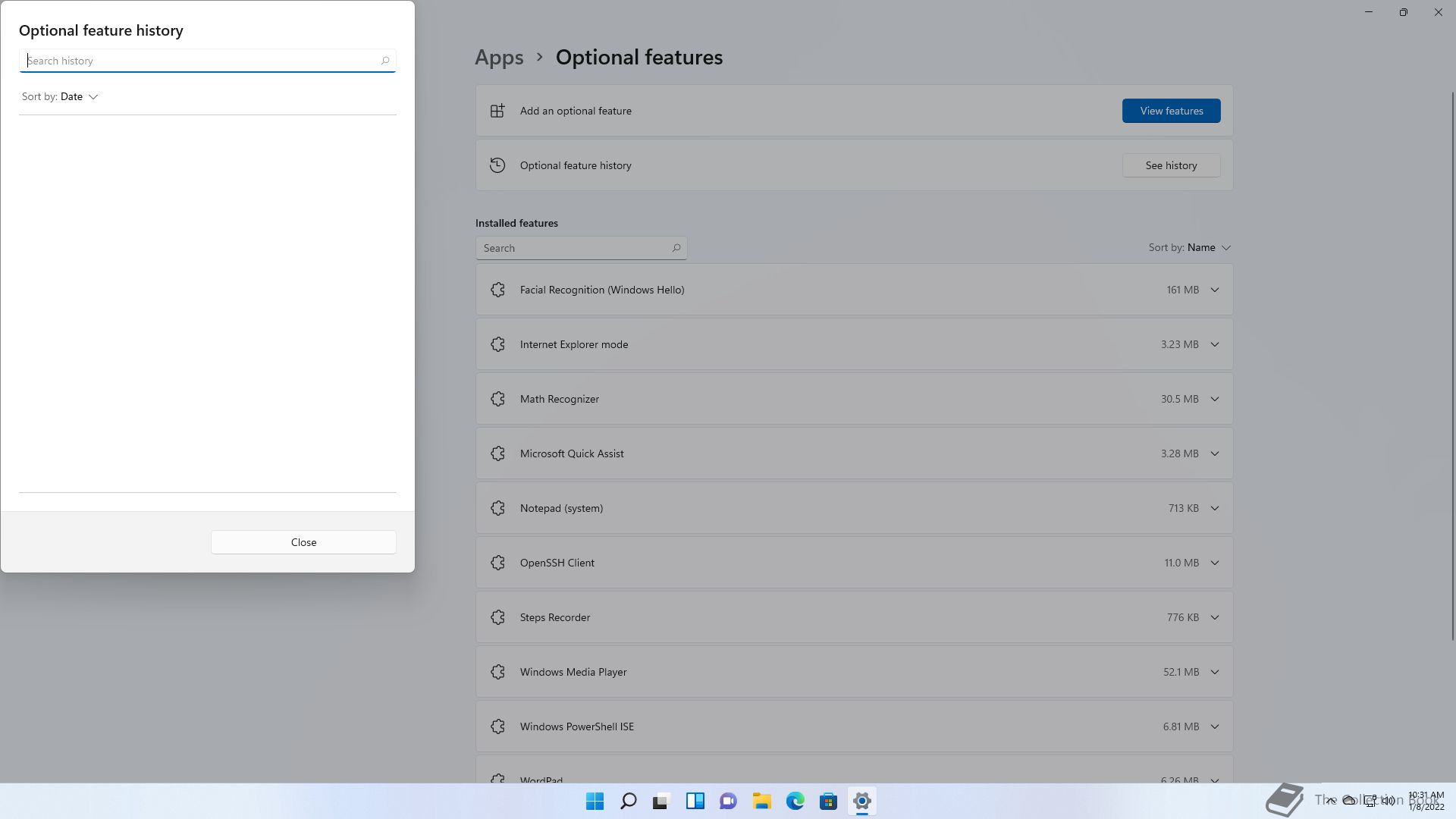Viewport: 1456px width, 819px height.
Task: Select the OpenSSH Client label
Action: [557, 563]
